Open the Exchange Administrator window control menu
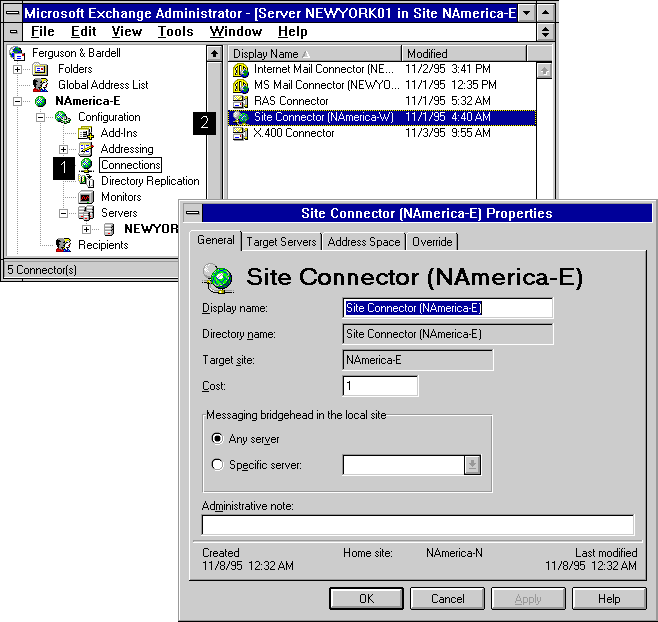658x622 pixels. 13,13
